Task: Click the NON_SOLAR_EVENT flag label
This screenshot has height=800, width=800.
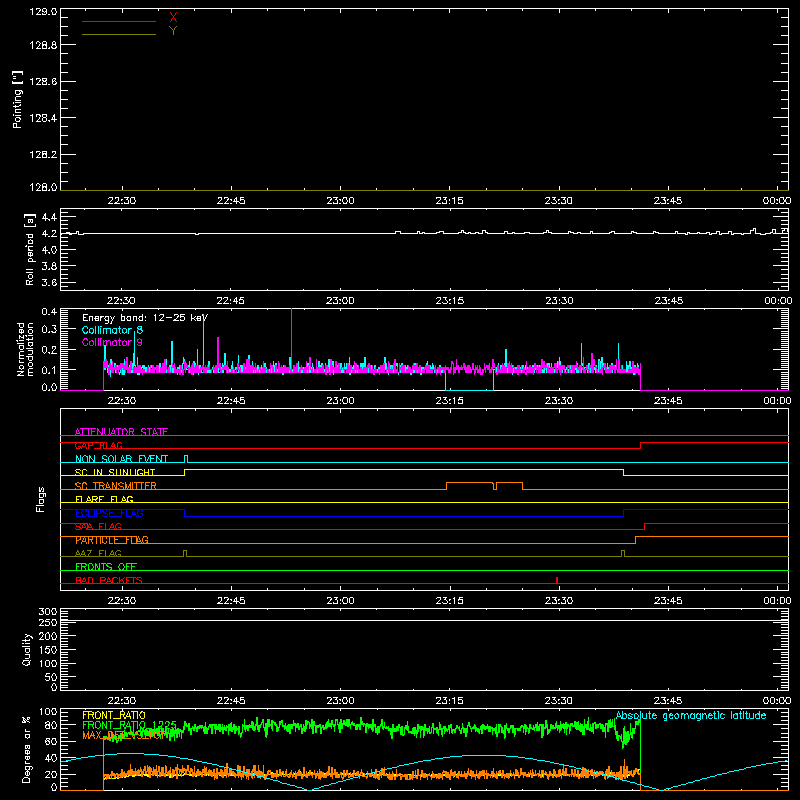Action: click(121, 459)
